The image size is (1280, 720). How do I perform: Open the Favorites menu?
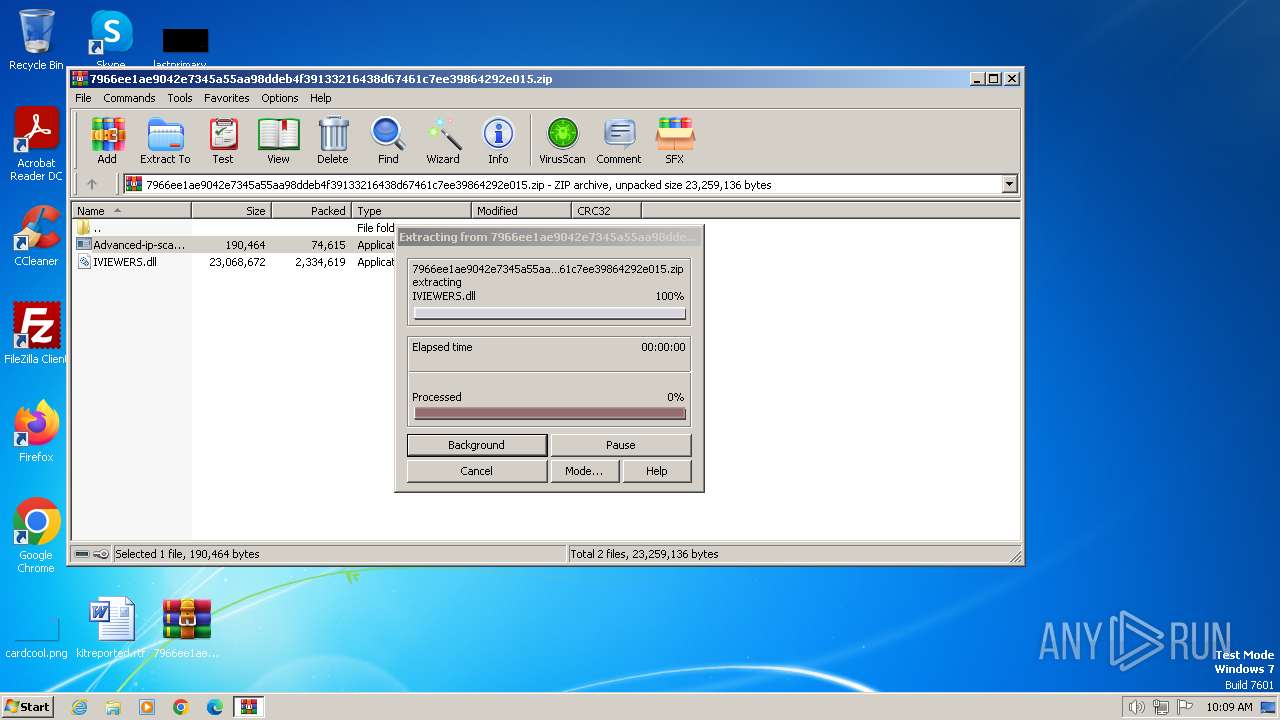227,98
